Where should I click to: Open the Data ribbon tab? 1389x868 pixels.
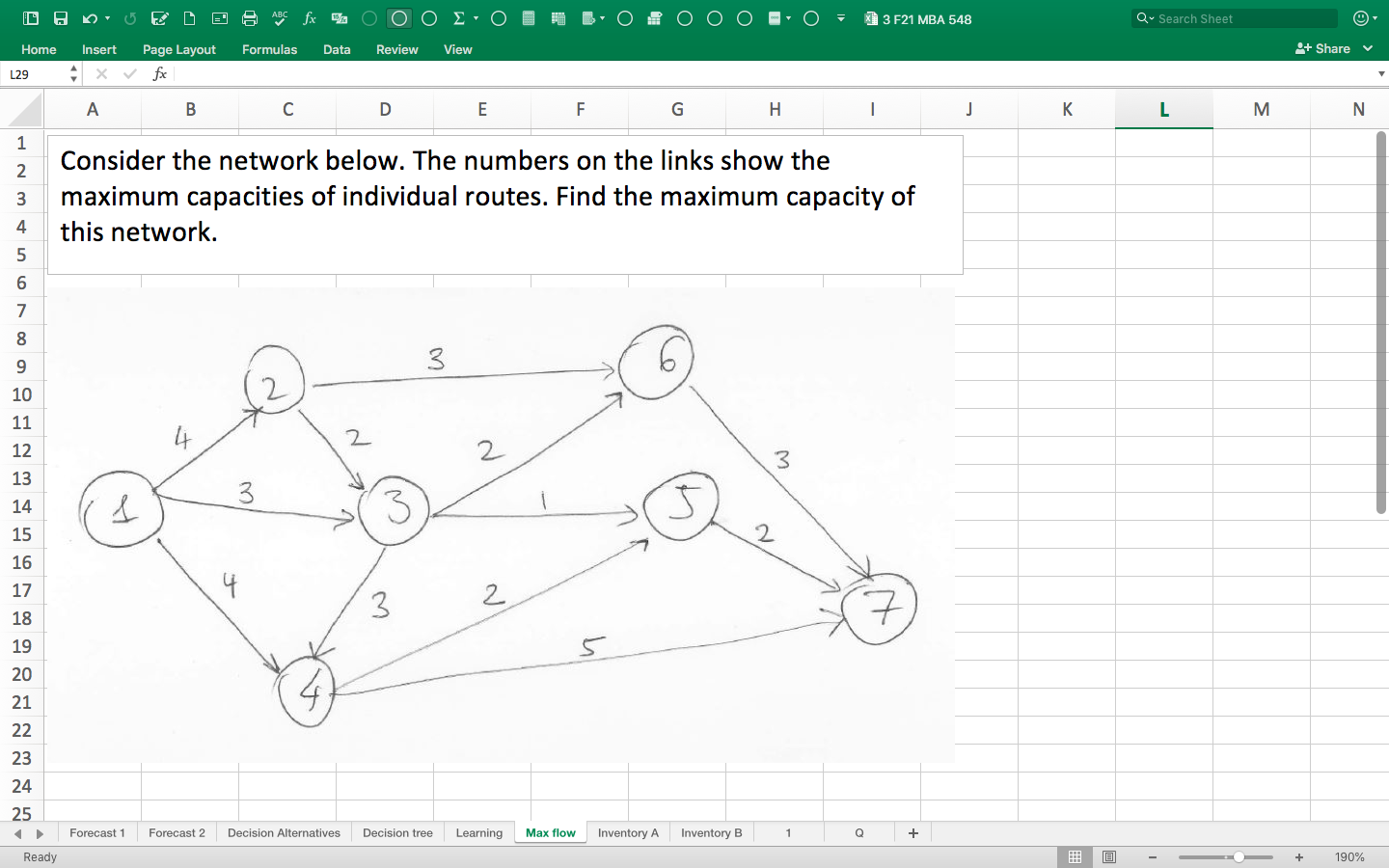337,49
